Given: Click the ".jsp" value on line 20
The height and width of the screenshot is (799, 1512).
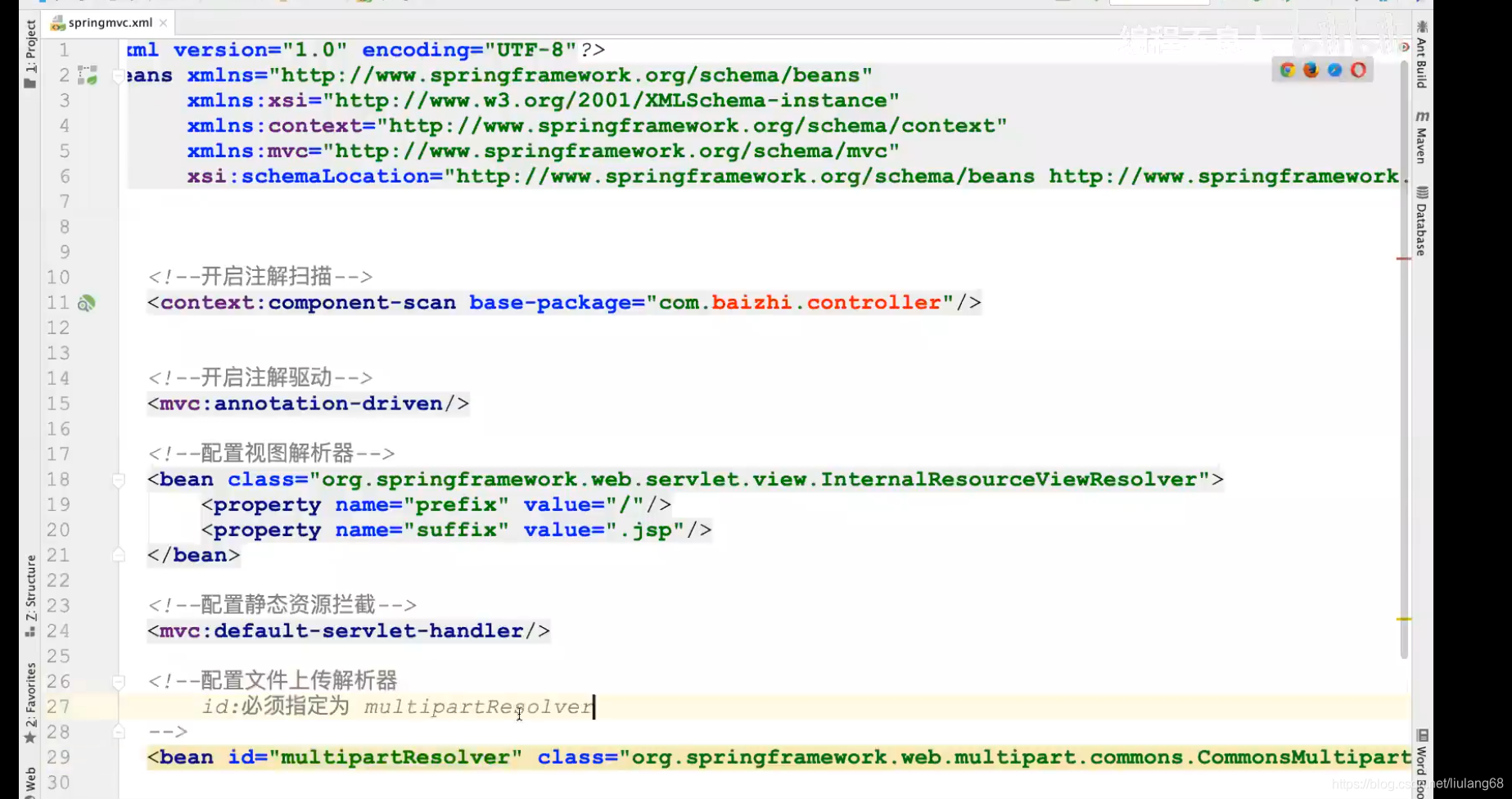Looking at the screenshot, I should coord(645,530).
